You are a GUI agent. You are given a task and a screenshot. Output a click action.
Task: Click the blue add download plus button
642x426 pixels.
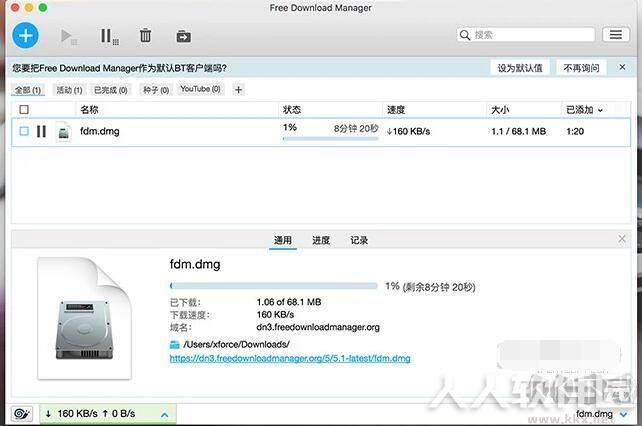pyautogui.click(x=25, y=35)
